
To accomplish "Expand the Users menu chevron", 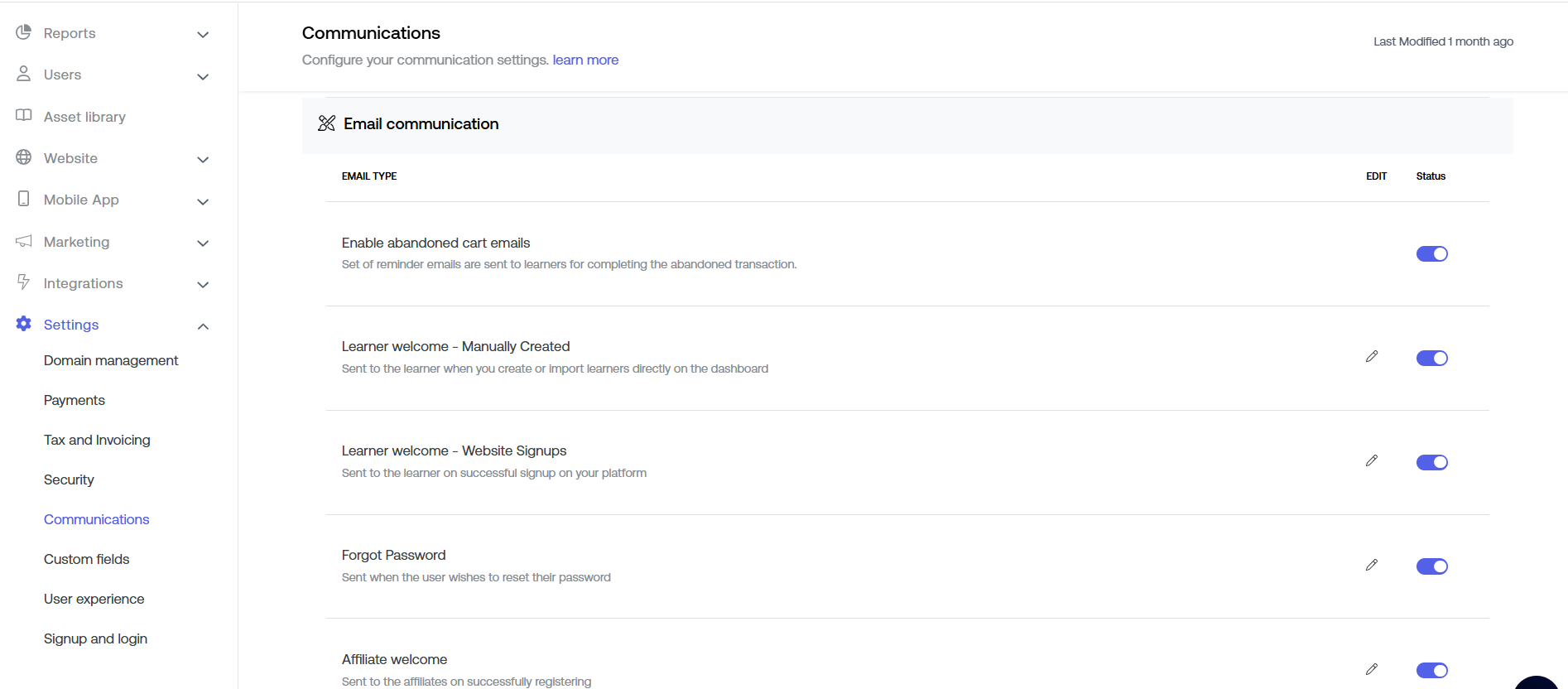I will tap(203, 77).
